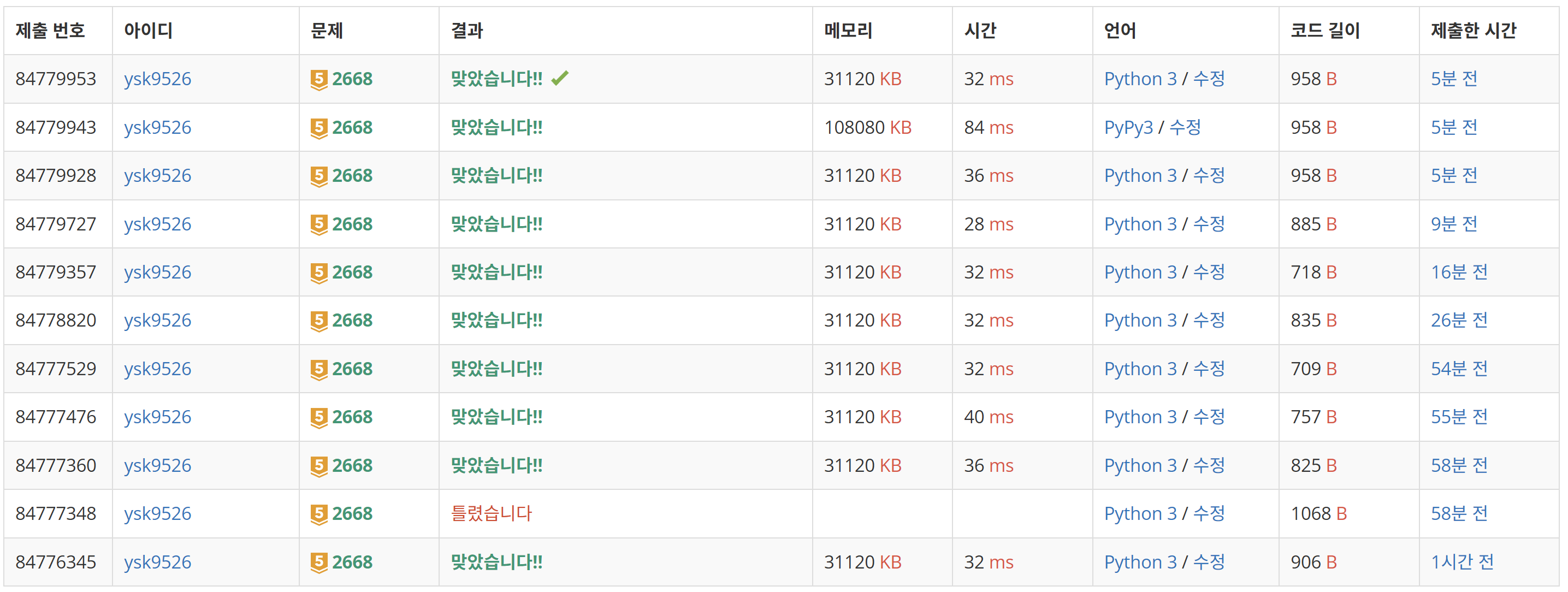Click the green checkmark next to 맞았습니다!!
1568x592 pixels.
click(x=559, y=78)
